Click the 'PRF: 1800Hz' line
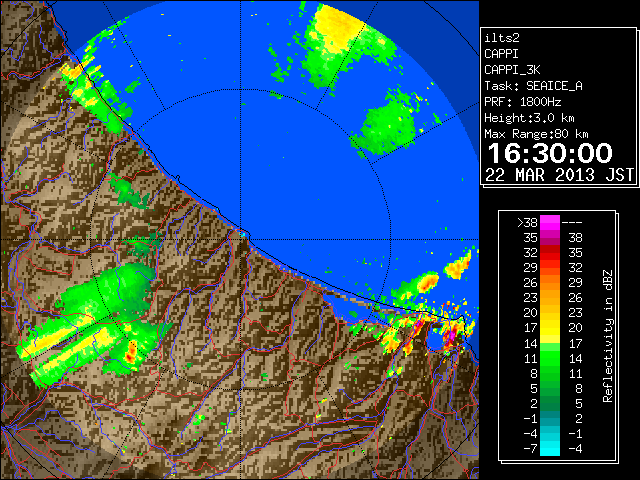The height and width of the screenshot is (480, 640). click(522, 102)
